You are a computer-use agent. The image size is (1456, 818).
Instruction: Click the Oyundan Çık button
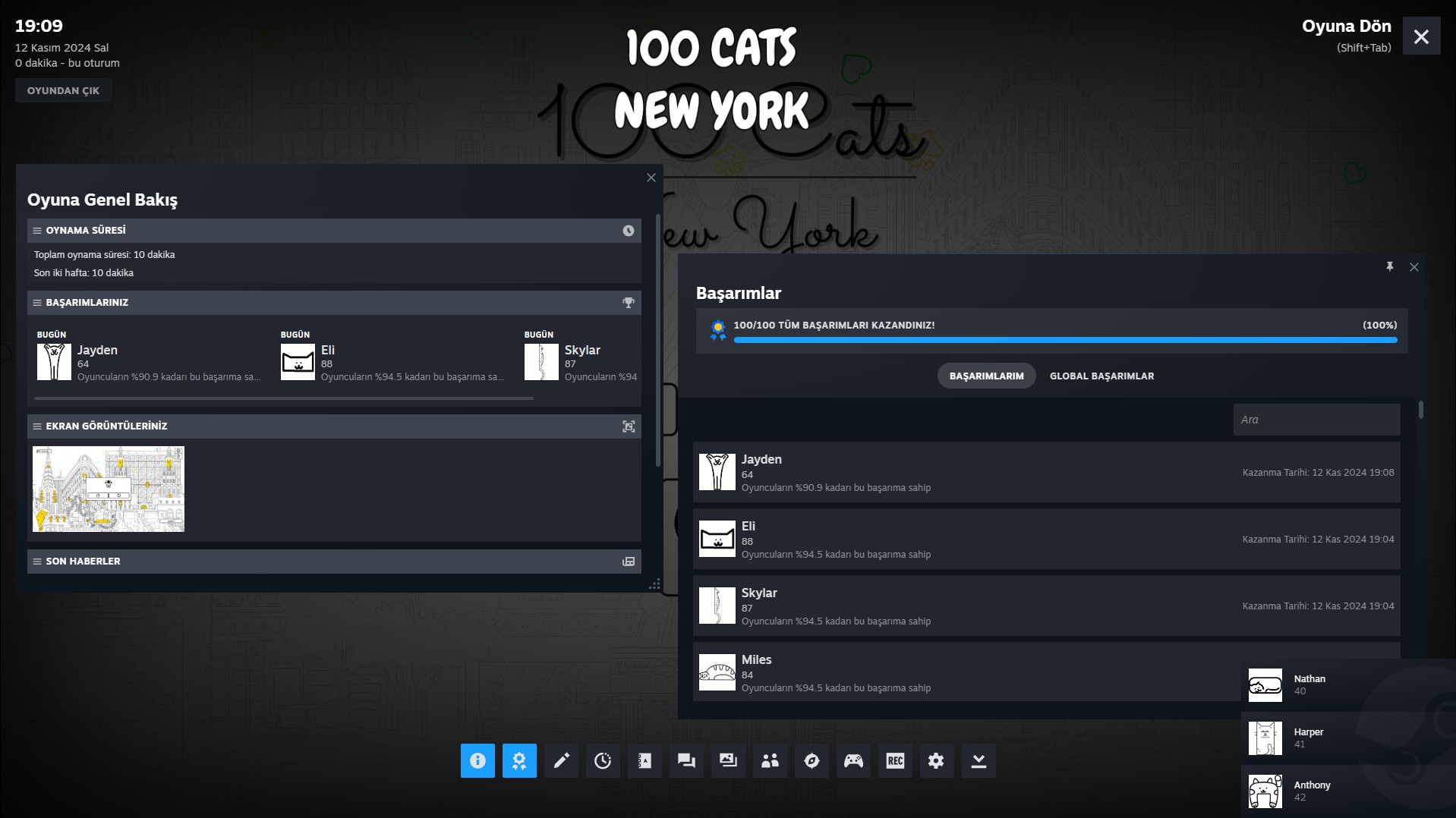coord(64,90)
